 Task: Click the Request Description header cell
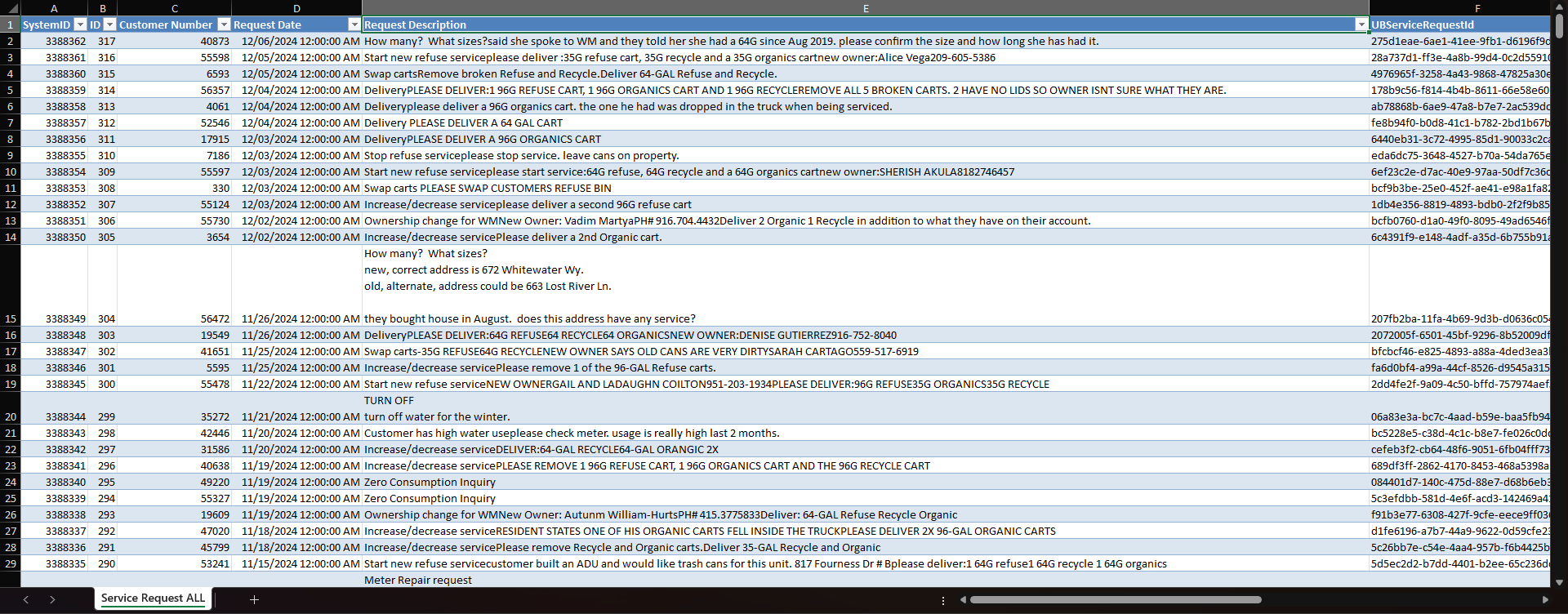866,24
